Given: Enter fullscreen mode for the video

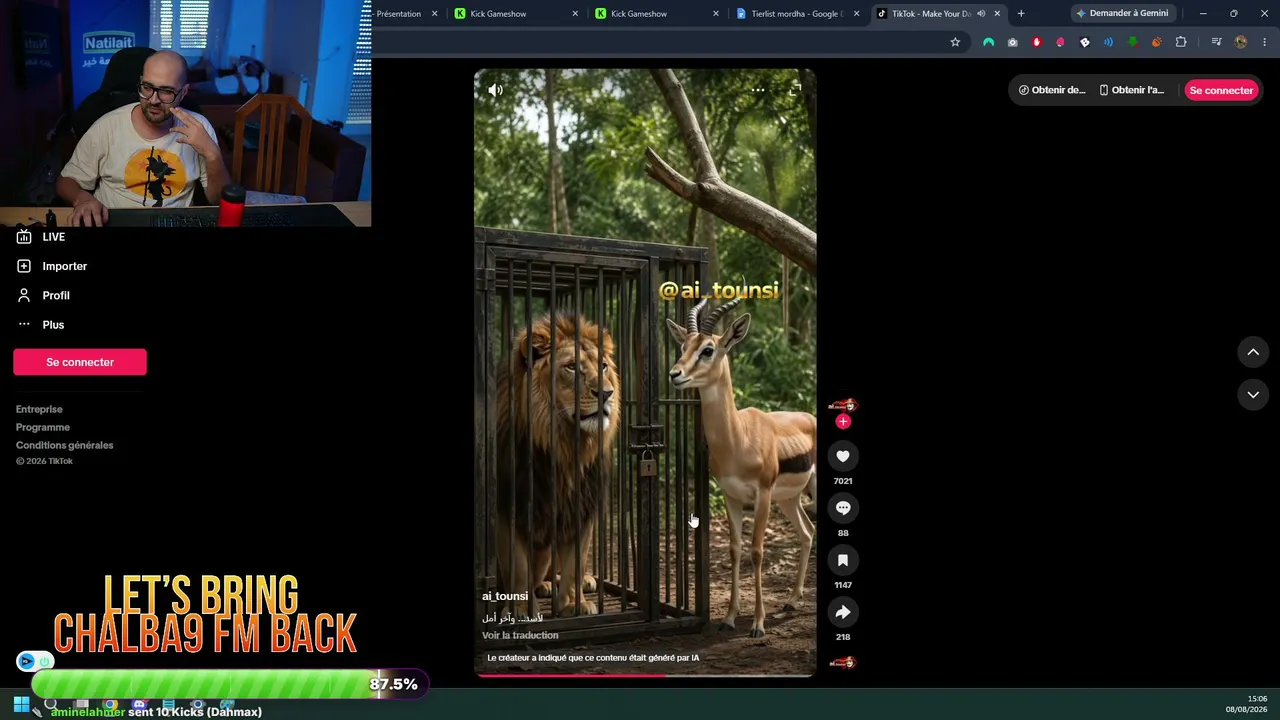Looking at the screenshot, I should point(795,90).
